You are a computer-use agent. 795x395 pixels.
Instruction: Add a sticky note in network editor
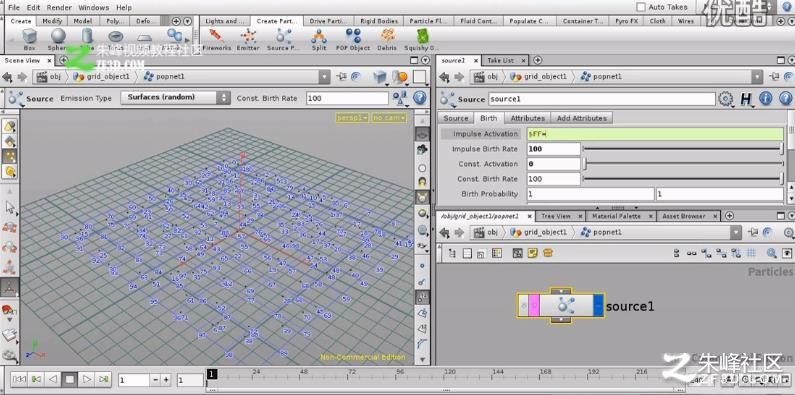(x=532, y=253)
